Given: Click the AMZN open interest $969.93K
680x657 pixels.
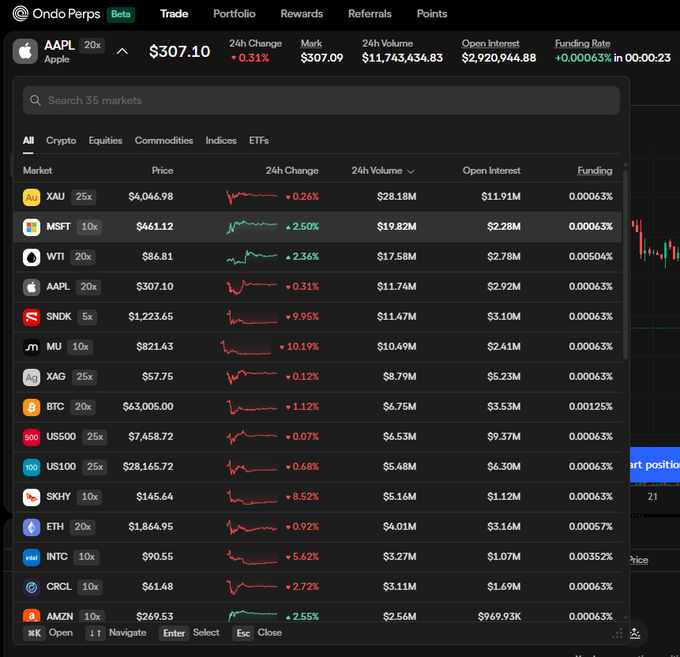Looking at the screenshot, I should click(x=499, y=616).
